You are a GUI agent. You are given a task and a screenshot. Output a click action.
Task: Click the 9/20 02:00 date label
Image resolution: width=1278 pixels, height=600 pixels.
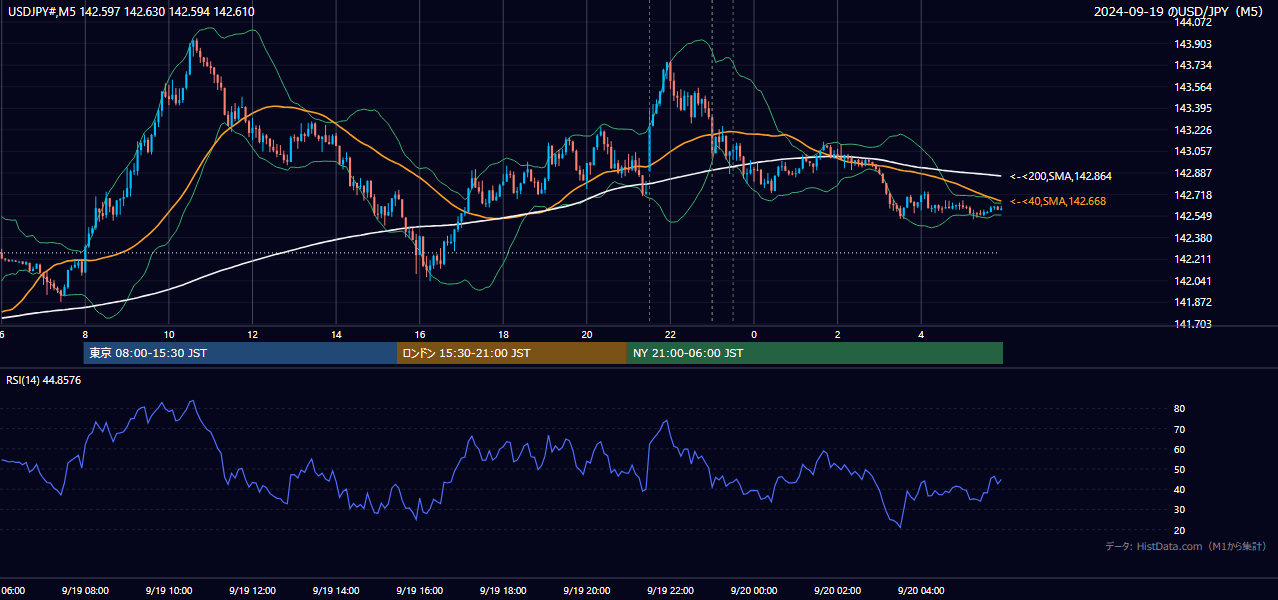coord(838,591)
